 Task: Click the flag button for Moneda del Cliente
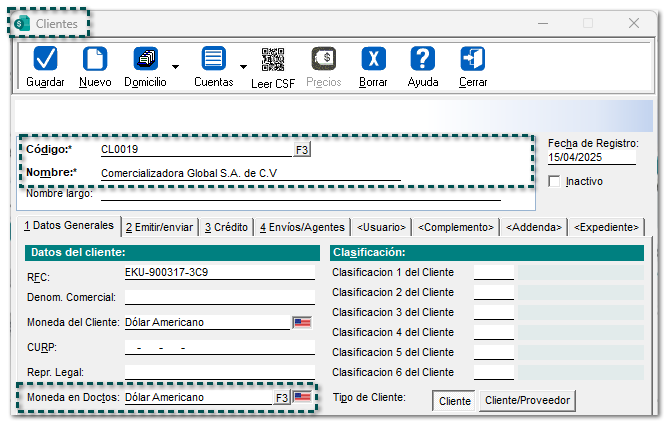[x=301, y=322]
